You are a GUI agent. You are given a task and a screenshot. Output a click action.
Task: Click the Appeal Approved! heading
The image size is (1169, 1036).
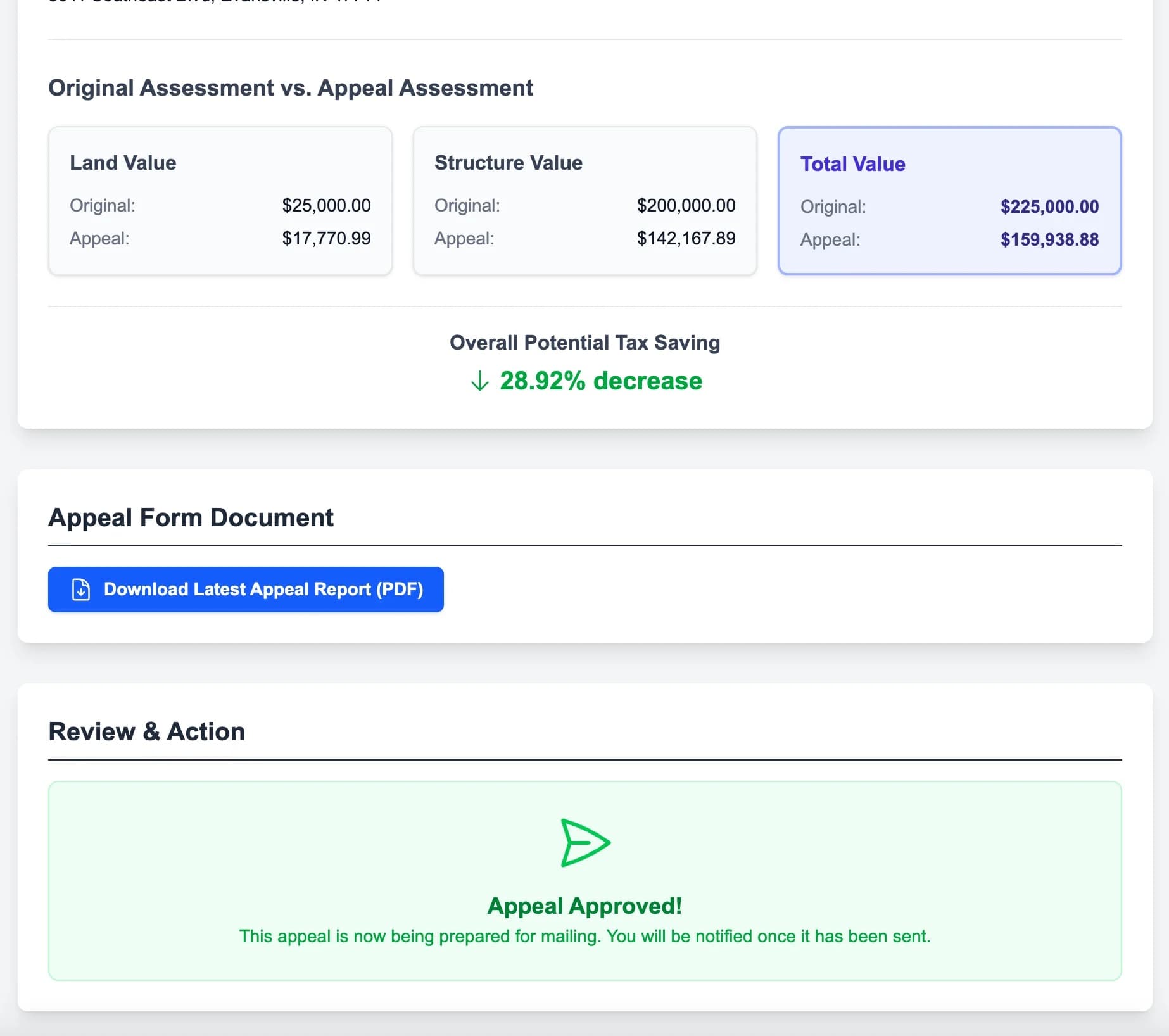(x=584, y=906)
